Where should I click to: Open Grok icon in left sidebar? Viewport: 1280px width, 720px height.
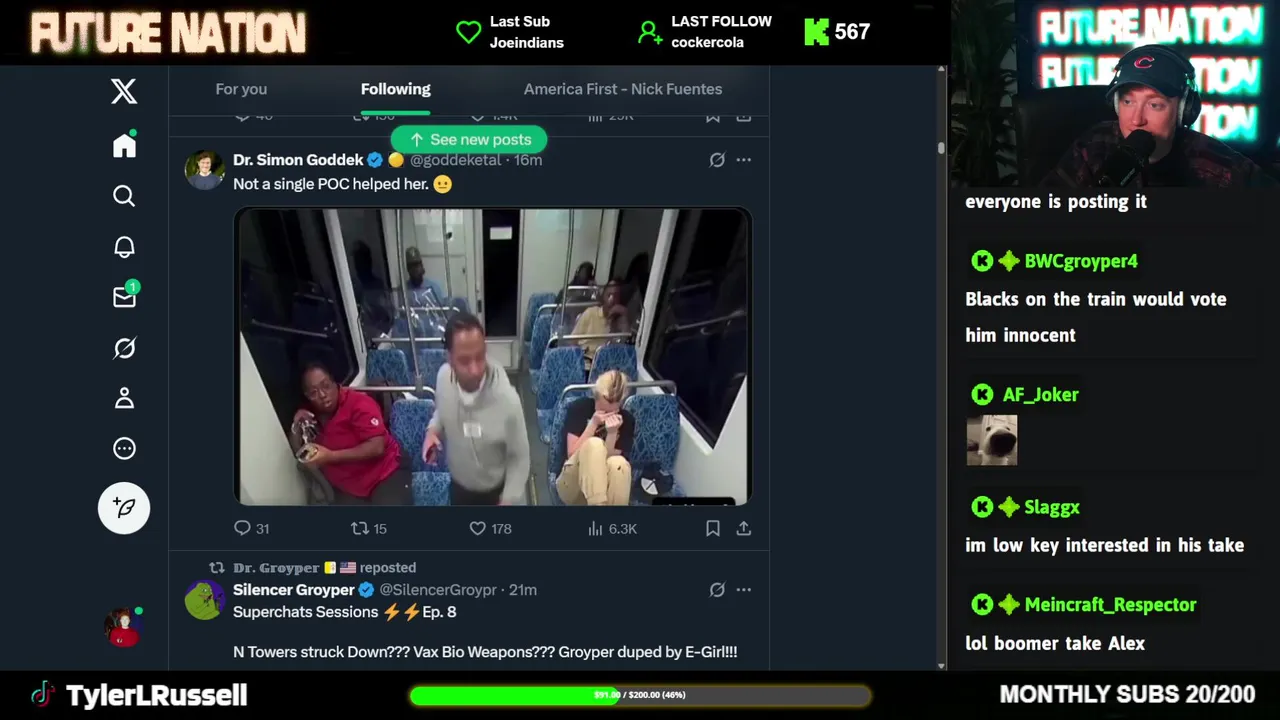pos(124,348)
